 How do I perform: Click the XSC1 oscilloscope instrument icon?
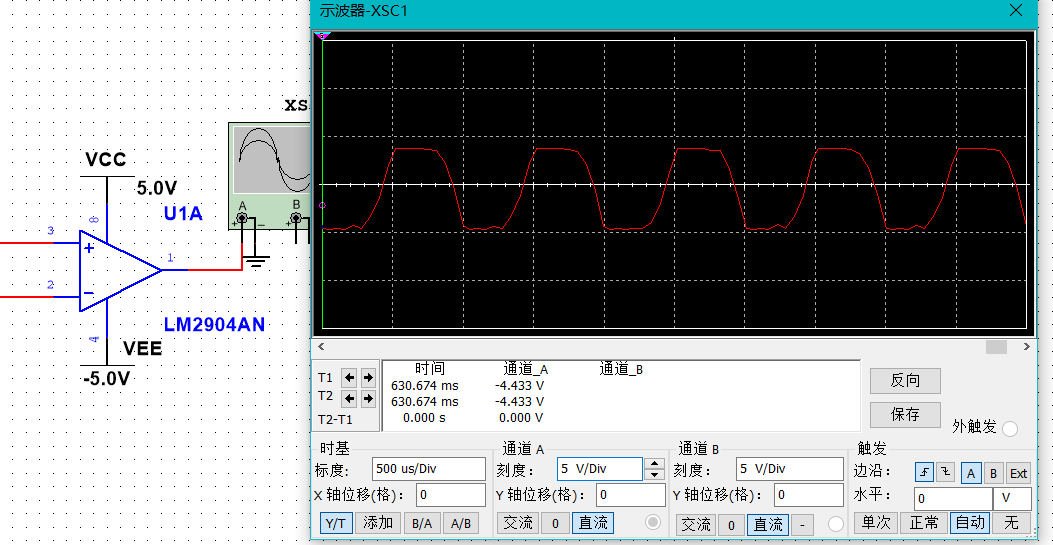[269, 177]
